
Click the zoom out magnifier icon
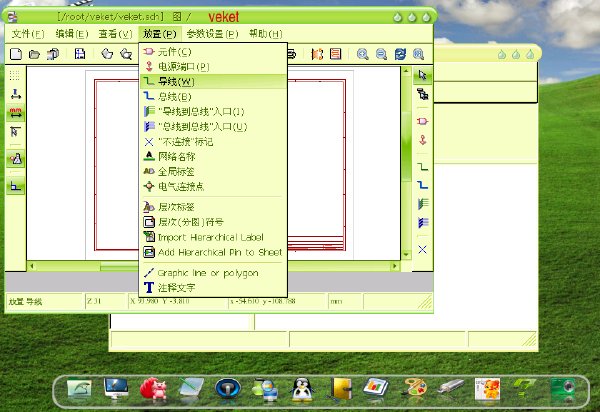[x=381, y=54]
